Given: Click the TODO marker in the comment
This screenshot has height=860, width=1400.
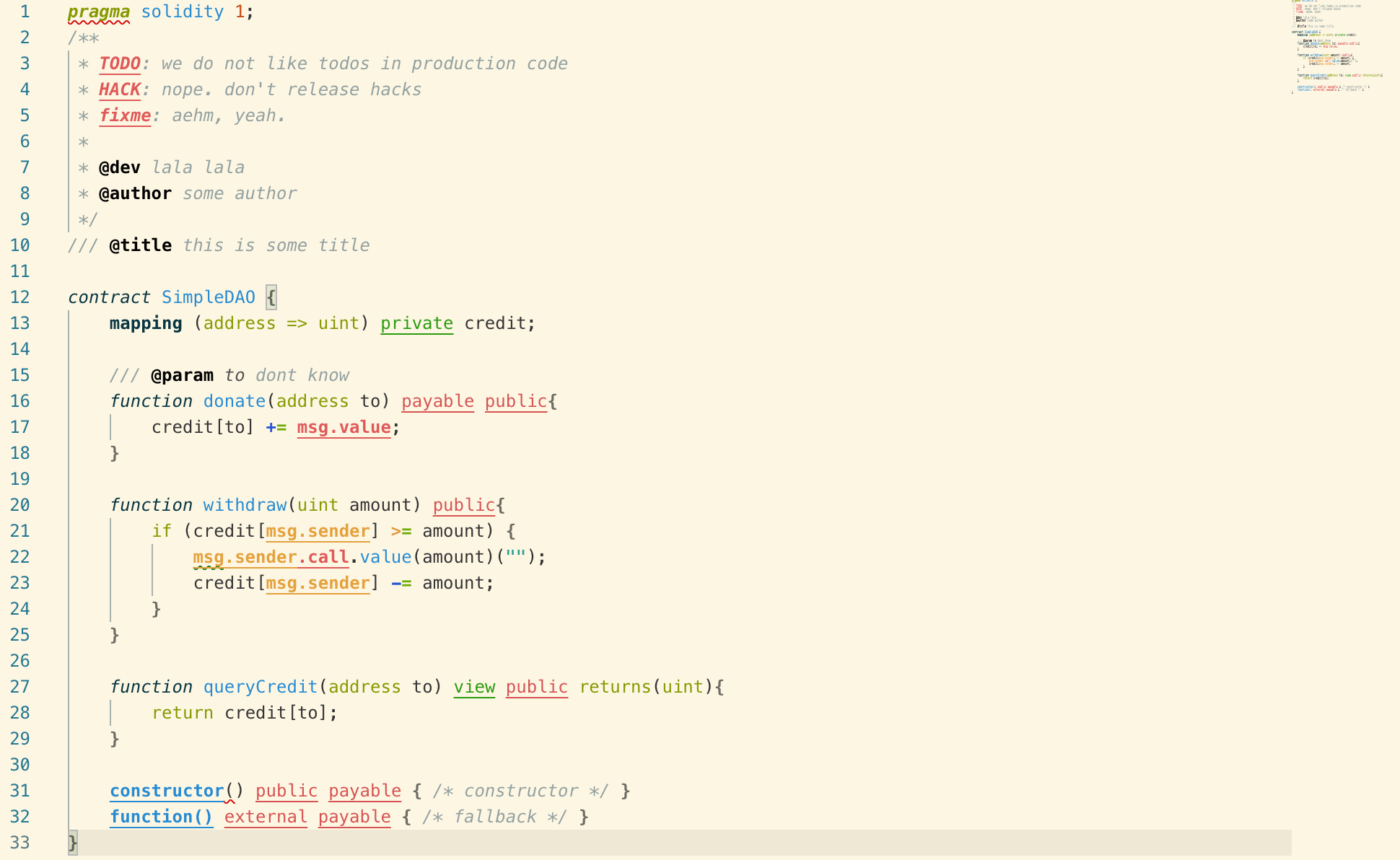Looking at the screenshot, I should (x=120, y=64).
